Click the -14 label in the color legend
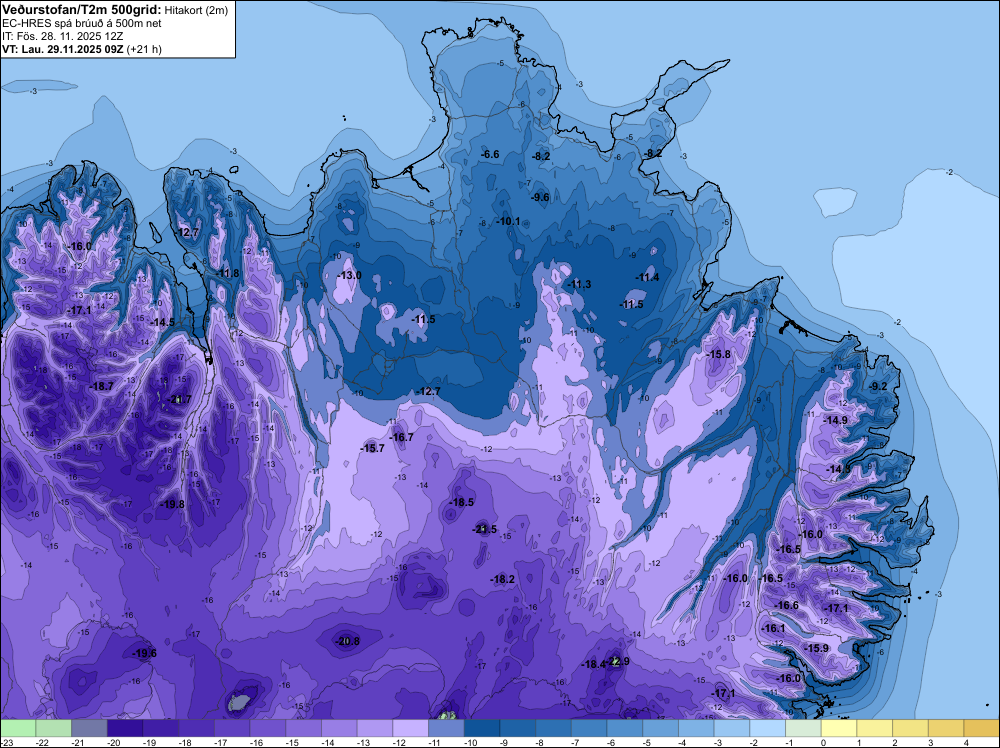This screenshot has height=748, width=1000. pyautogui.click(x=328, y=742)
